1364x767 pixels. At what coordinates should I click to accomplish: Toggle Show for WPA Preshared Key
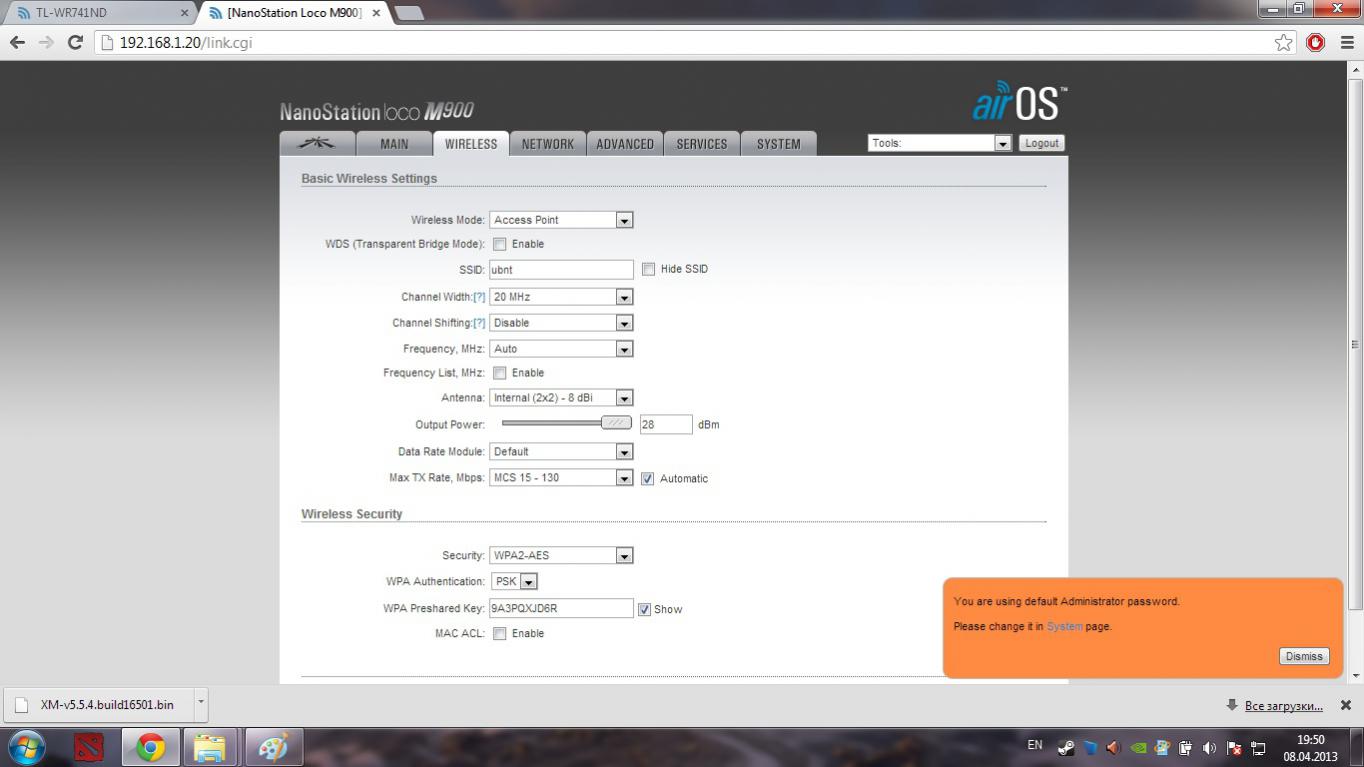pyautogui.click(x=644, y=609)
